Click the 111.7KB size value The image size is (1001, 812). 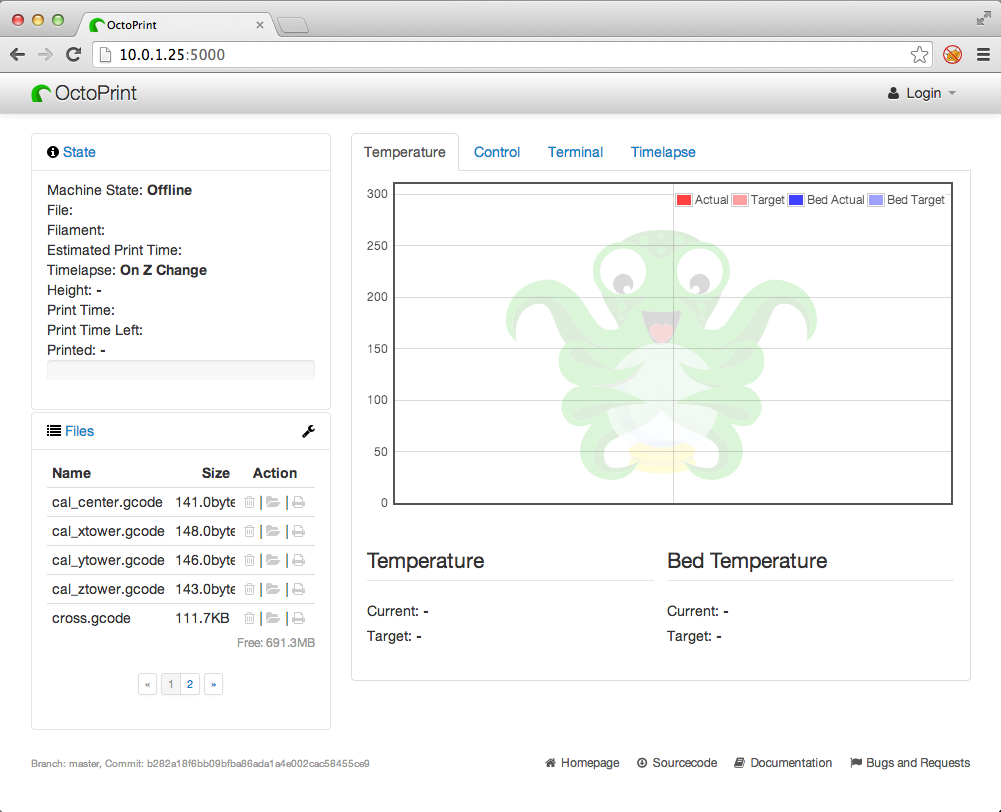(202, 618)
